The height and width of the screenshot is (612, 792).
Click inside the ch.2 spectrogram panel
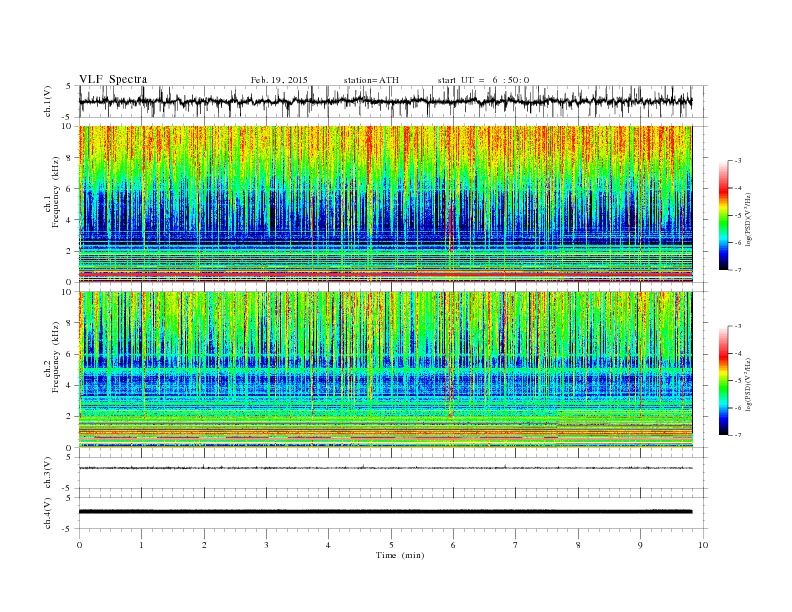tap(385, 369)
